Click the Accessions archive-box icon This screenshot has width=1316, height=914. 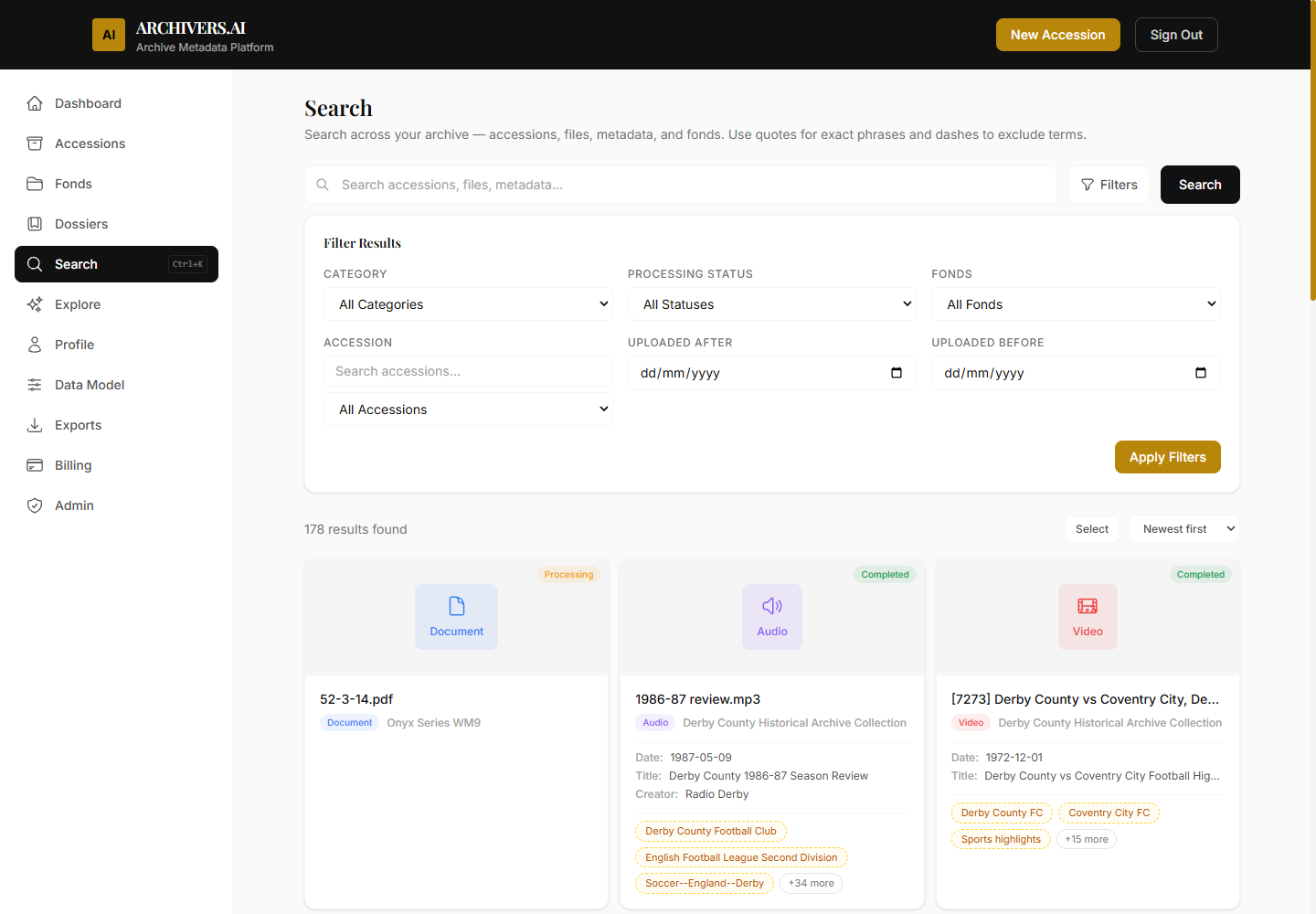35,143
